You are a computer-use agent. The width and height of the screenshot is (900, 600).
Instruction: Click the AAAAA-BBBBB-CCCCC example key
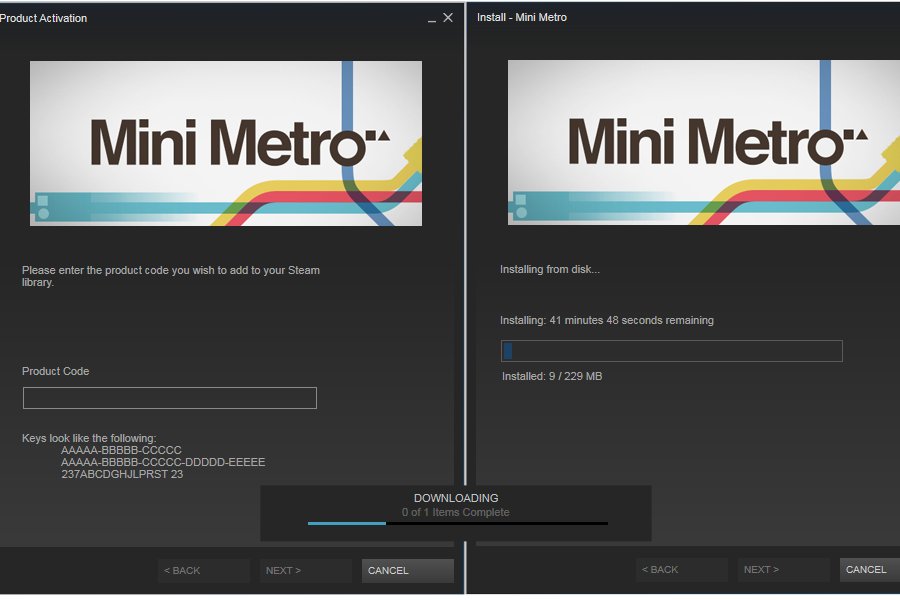pos(121,451)
